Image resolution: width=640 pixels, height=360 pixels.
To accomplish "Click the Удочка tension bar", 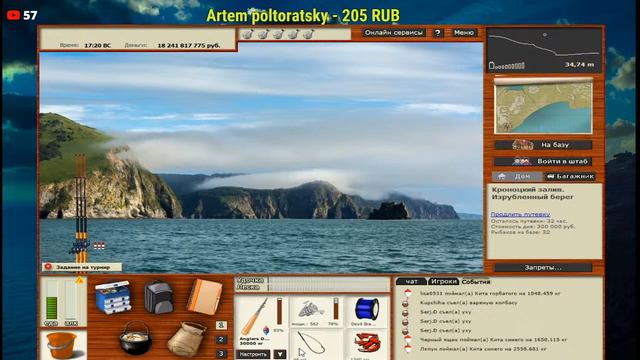I will tap(328, 280).
